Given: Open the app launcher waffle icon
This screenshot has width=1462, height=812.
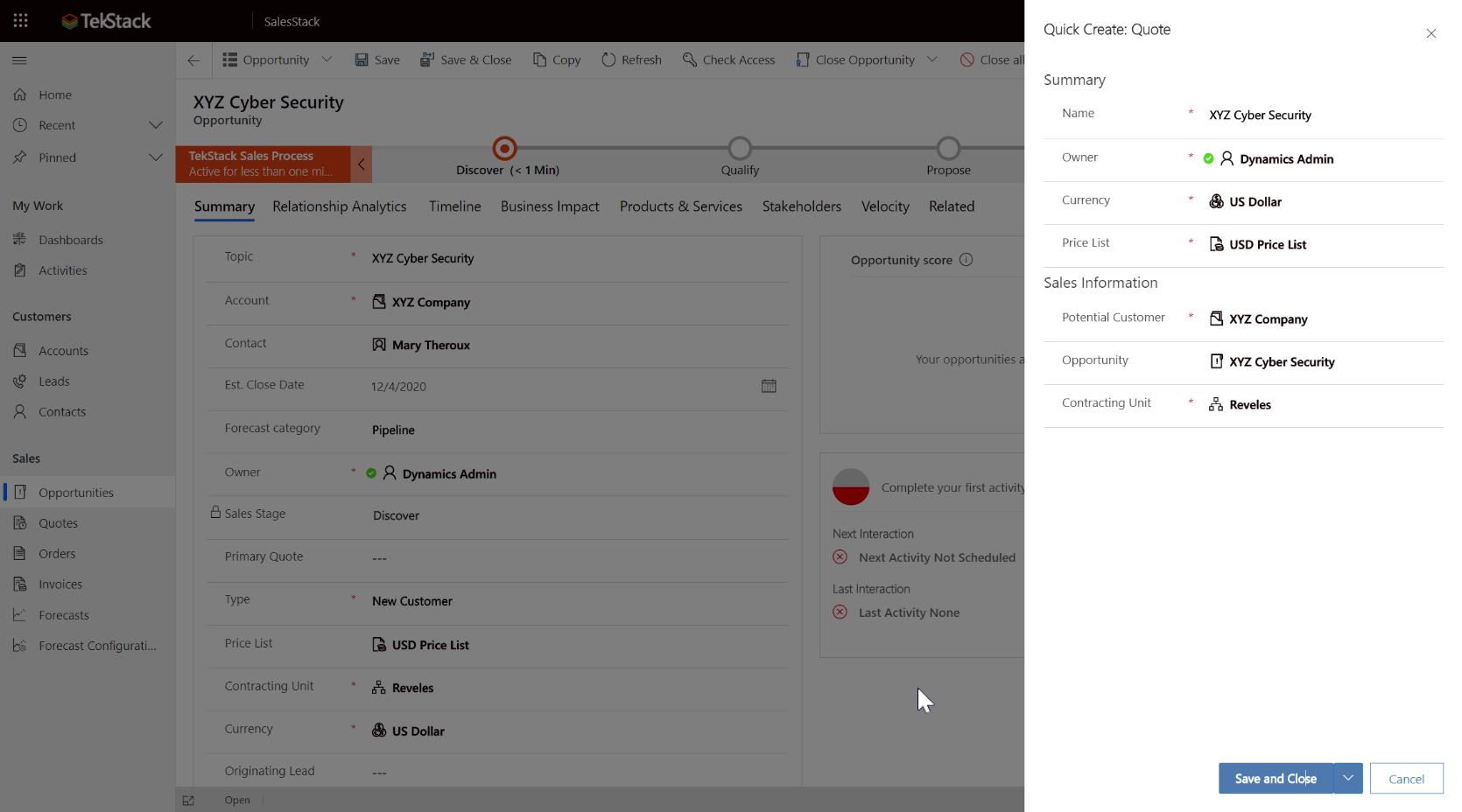Looking at the screenshot, I should pos(20,21).
